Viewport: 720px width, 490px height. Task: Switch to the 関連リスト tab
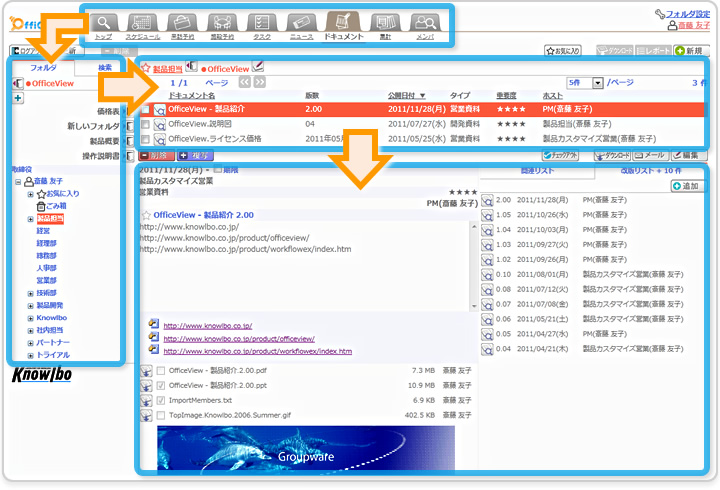tap(537, 171)
